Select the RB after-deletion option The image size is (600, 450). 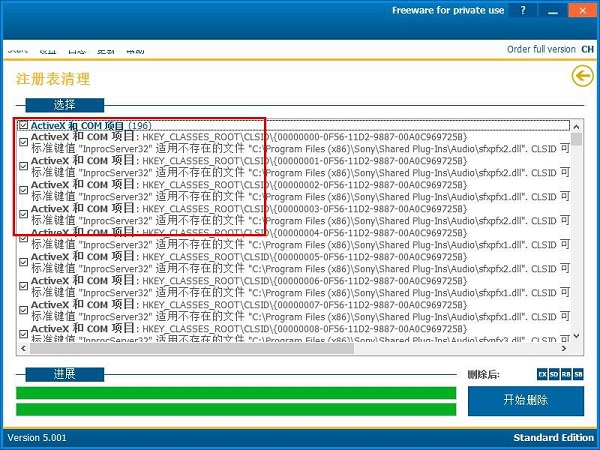coord(566,374)
